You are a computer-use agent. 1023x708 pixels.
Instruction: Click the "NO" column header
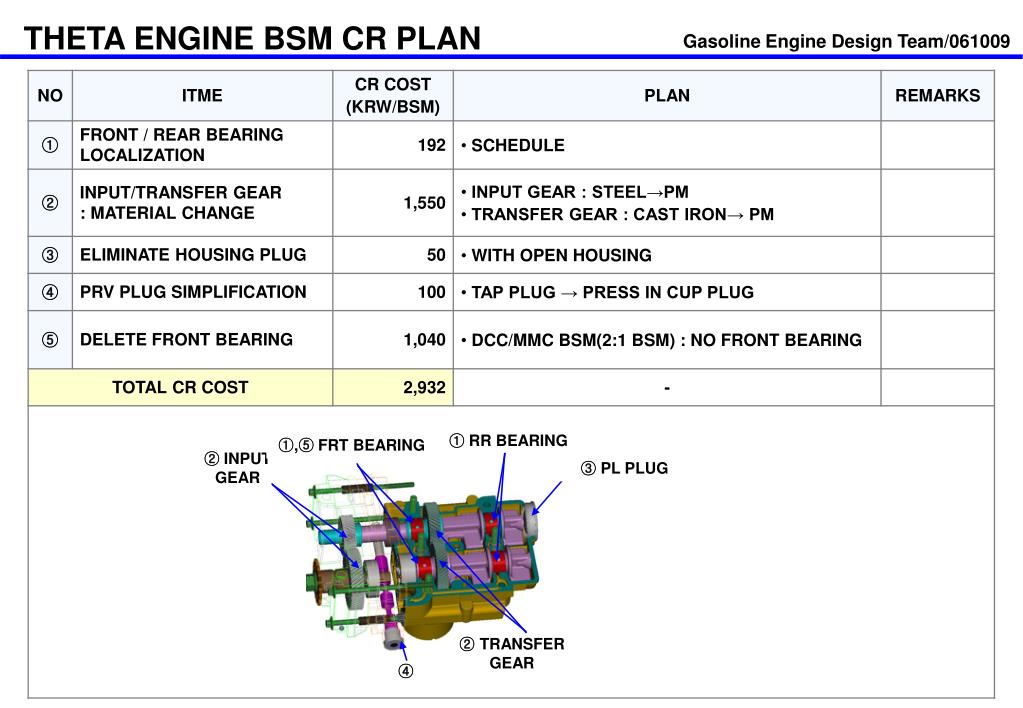50,95
